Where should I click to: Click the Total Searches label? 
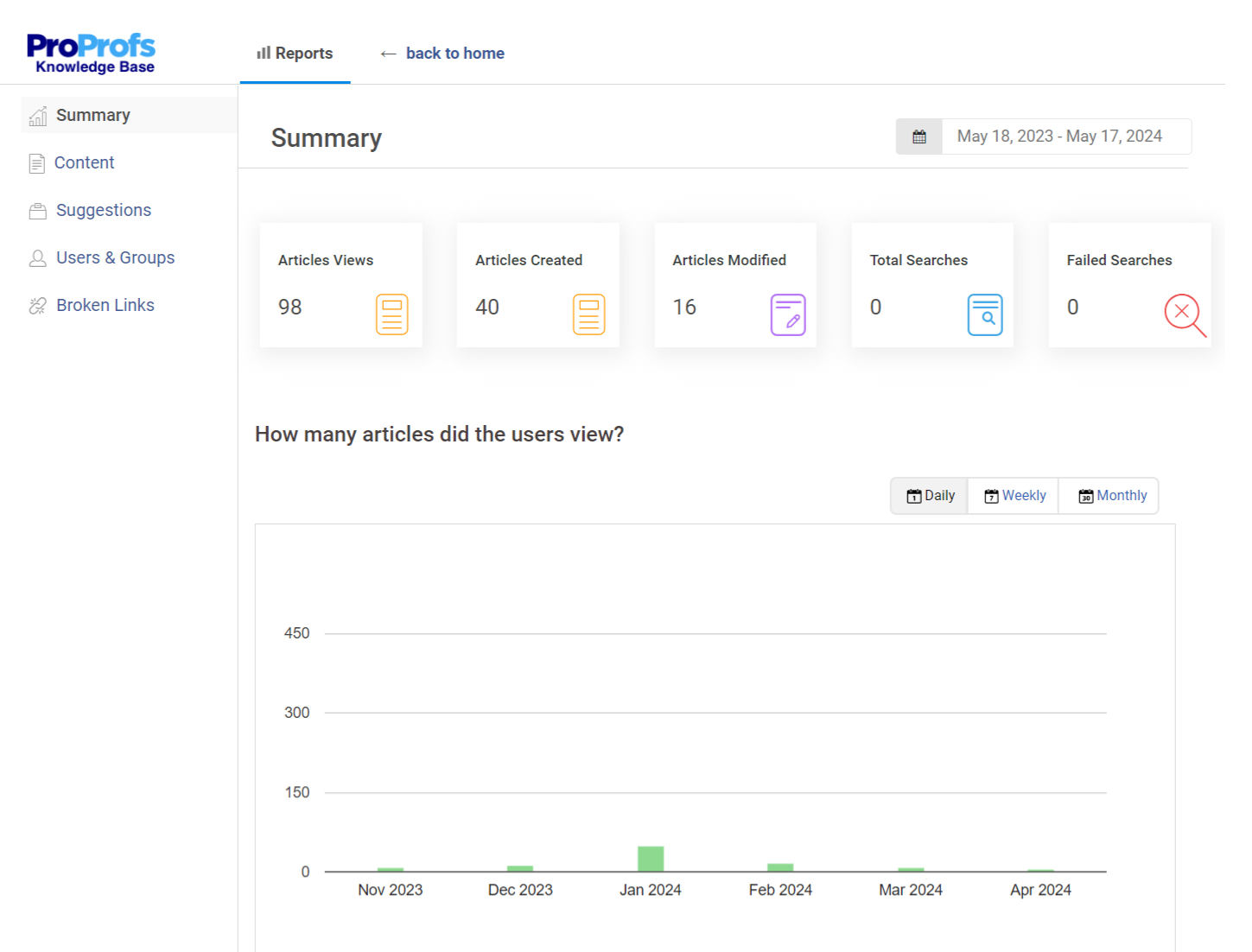tap(918, 260)
